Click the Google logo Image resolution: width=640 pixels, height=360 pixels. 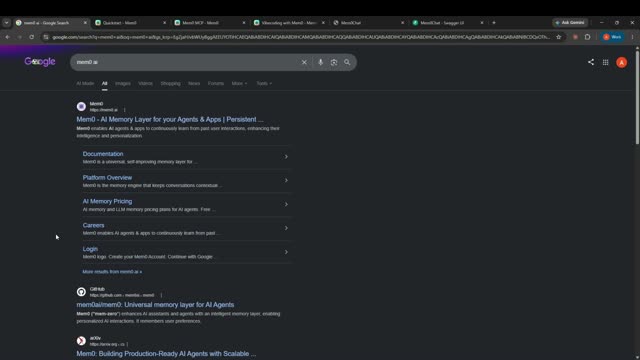point(40,62)
